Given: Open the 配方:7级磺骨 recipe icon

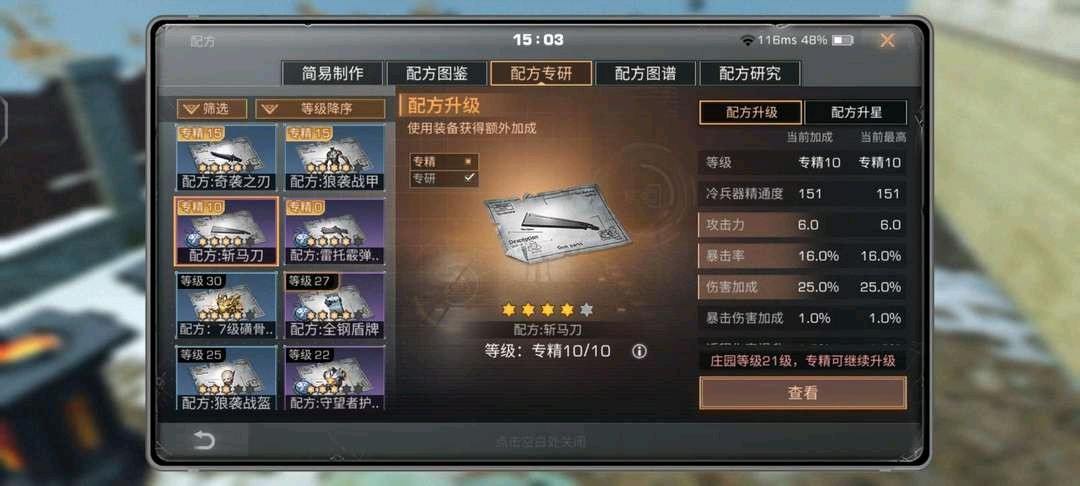Looking at the screenshot, I should [227, 306].
